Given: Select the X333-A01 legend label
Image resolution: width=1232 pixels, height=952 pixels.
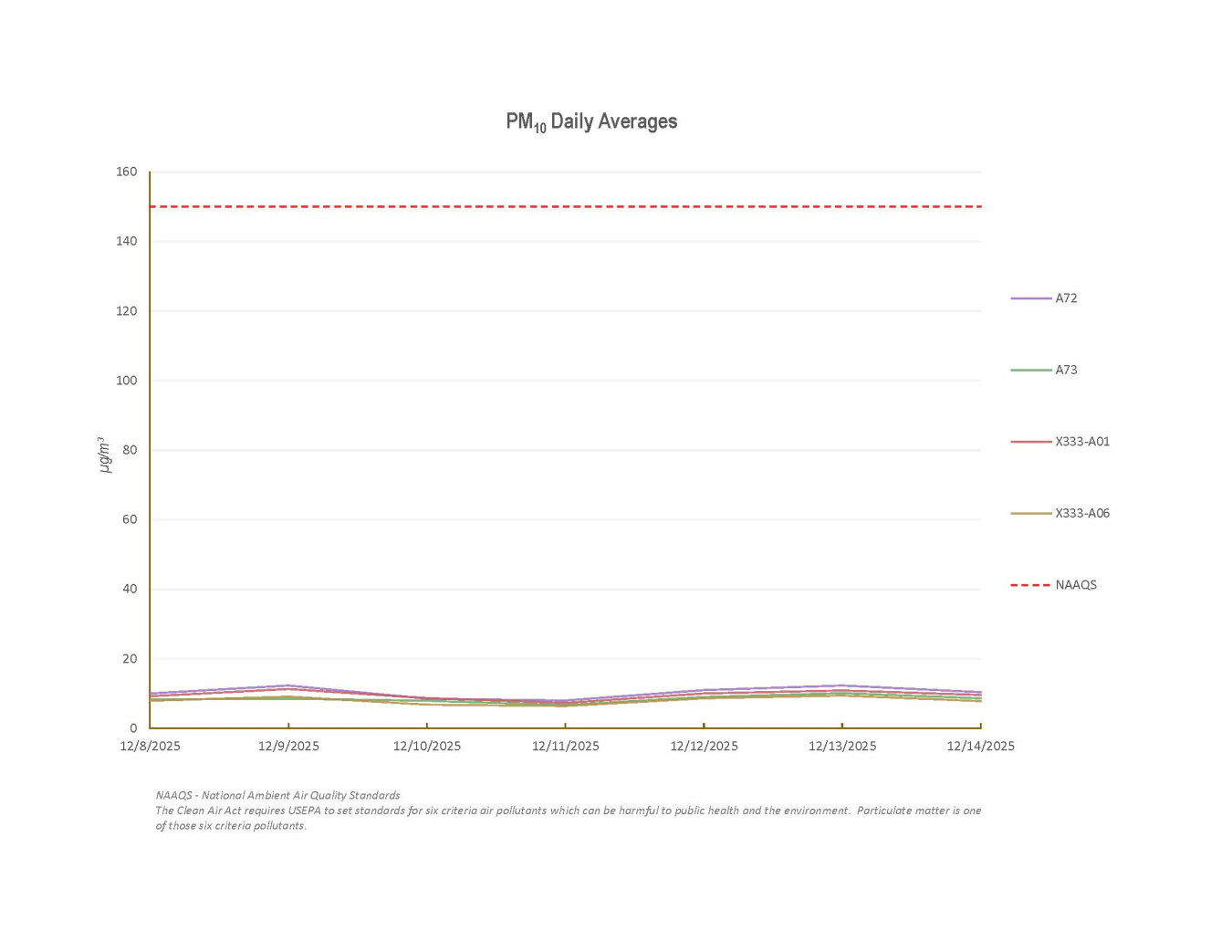Looking at the screenshot, I should (1082, 442).
